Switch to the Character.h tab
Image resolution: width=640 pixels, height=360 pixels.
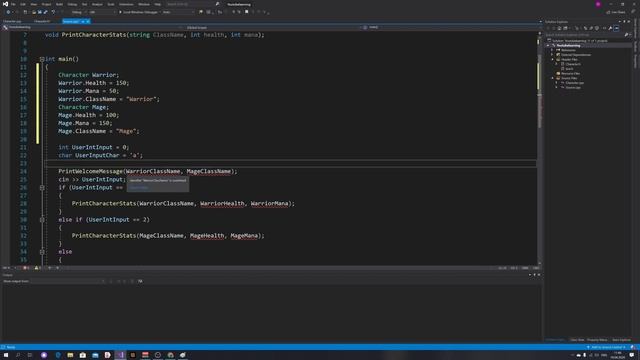[x=42, y=21]
